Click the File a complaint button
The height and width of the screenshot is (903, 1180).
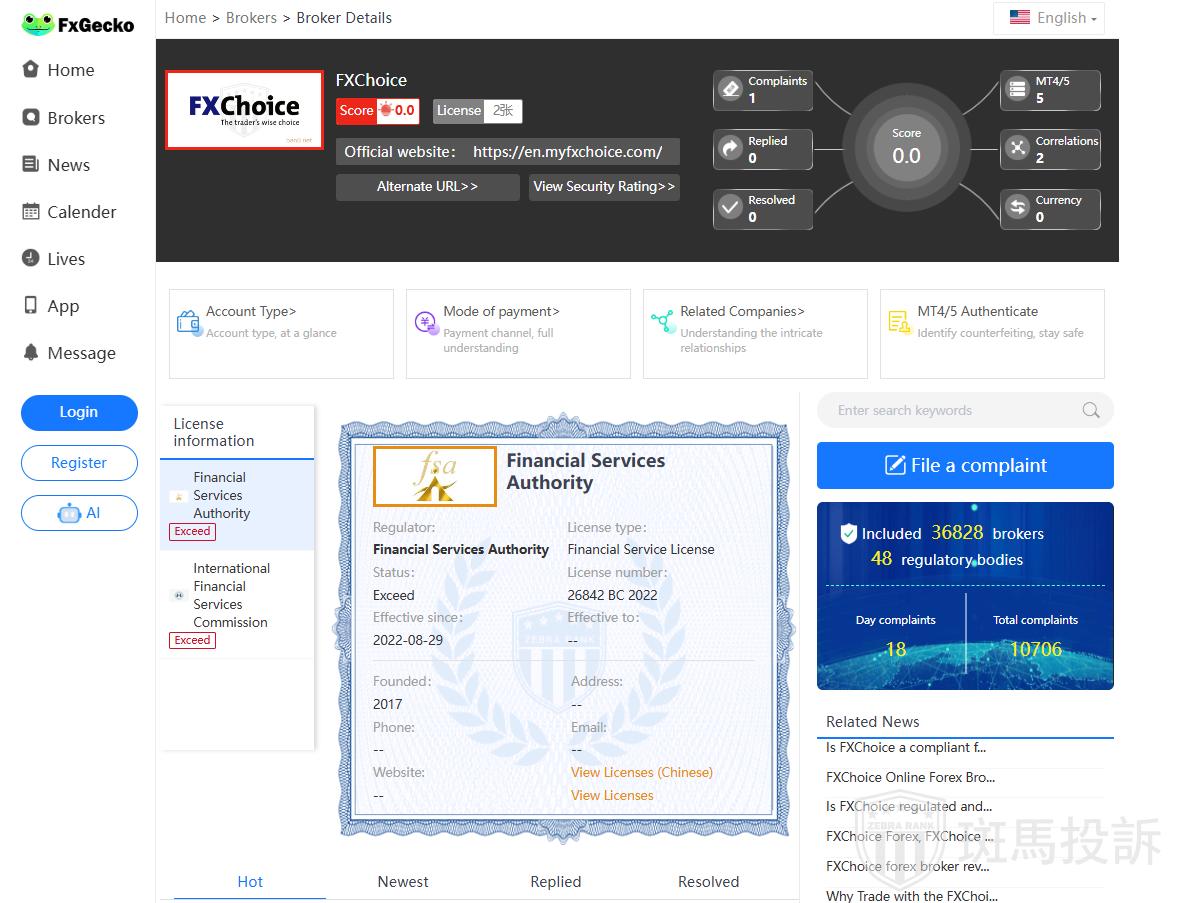pos(965,465)
